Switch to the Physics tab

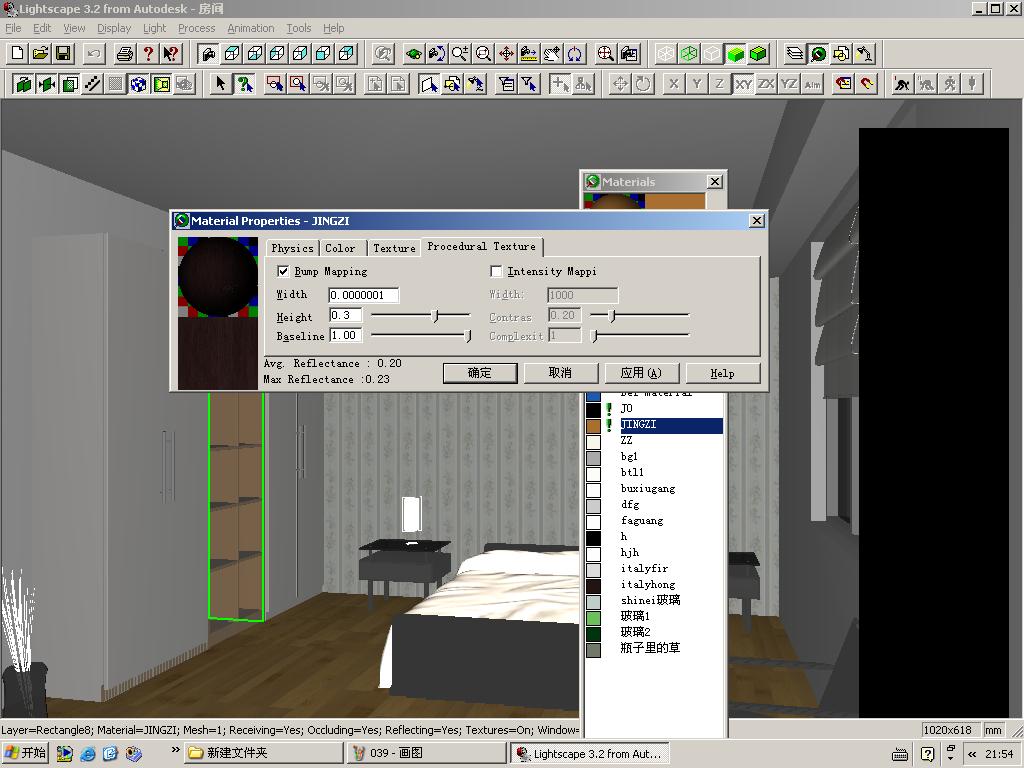pyautogui.click(x=292, y=248)
